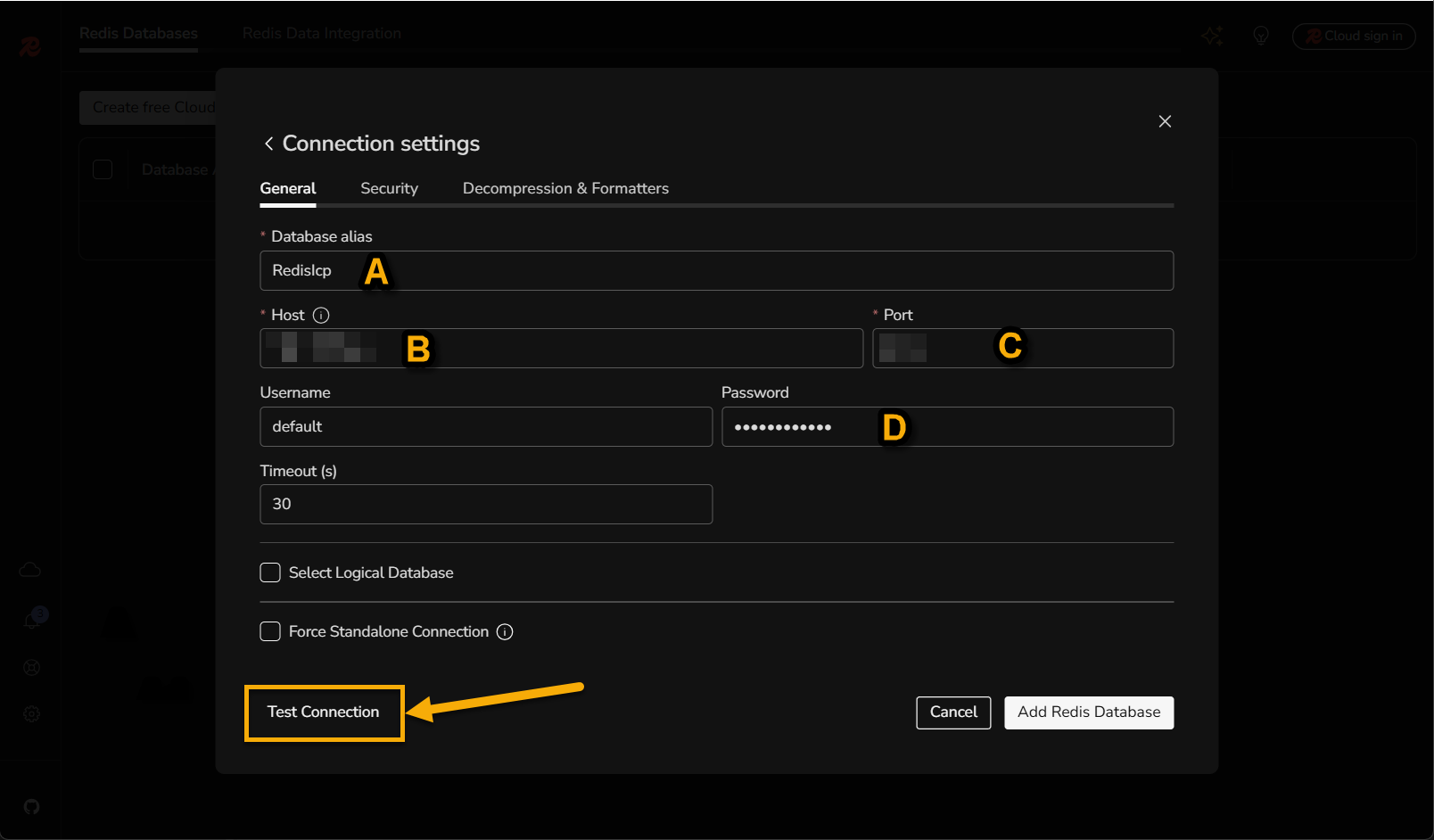Switch to the Security tab
The height and width of the screenshot is (840, 1434).
tap(389, 188)
